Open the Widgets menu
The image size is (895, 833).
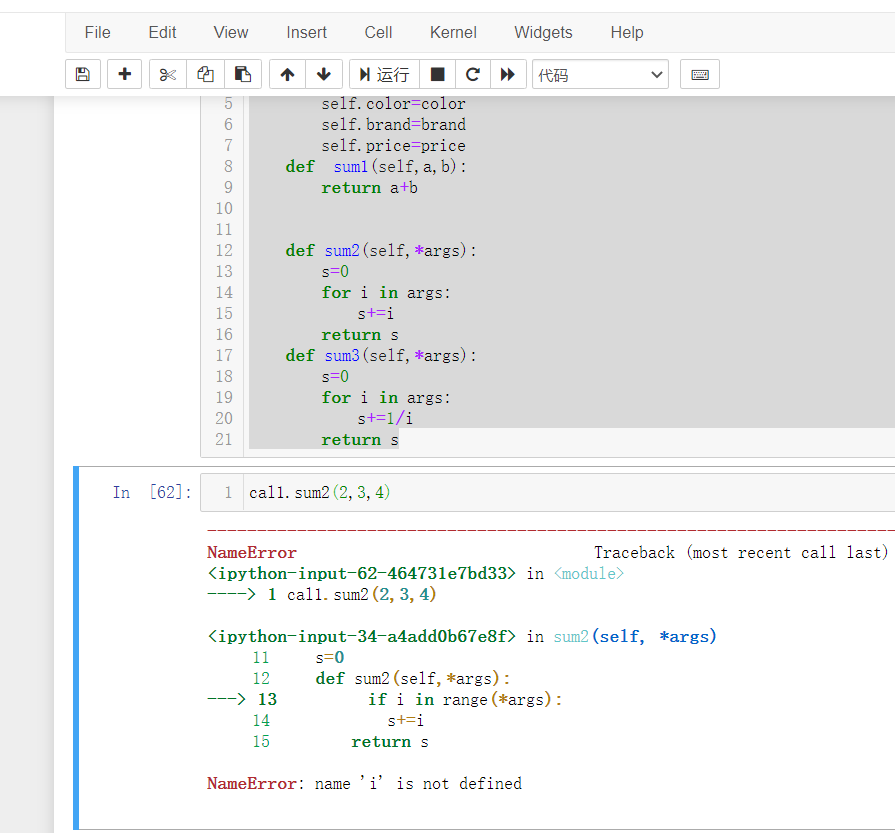(543, 33)
